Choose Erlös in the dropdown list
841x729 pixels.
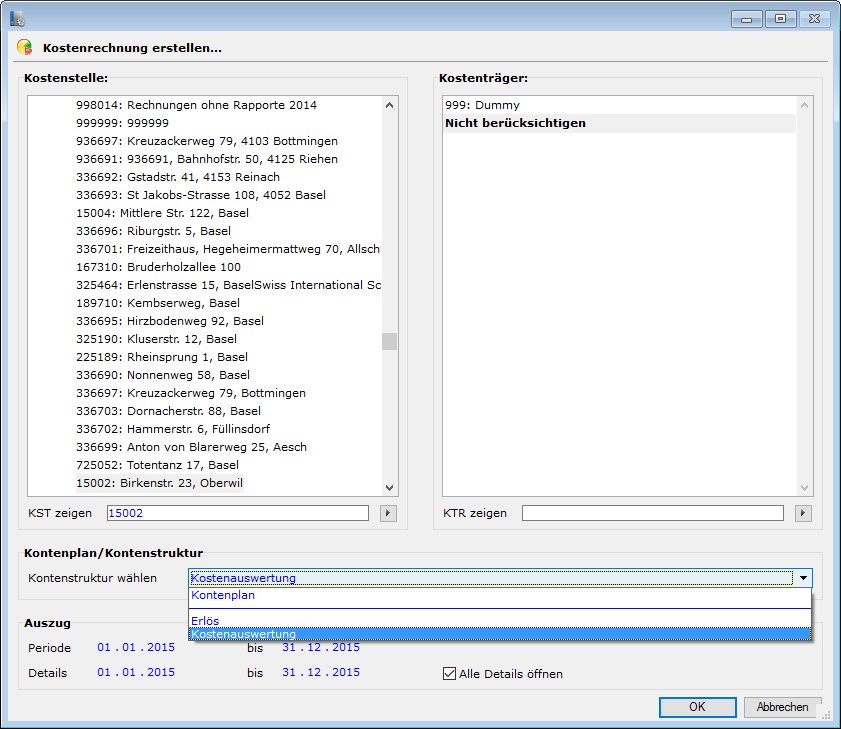point(205,621)
